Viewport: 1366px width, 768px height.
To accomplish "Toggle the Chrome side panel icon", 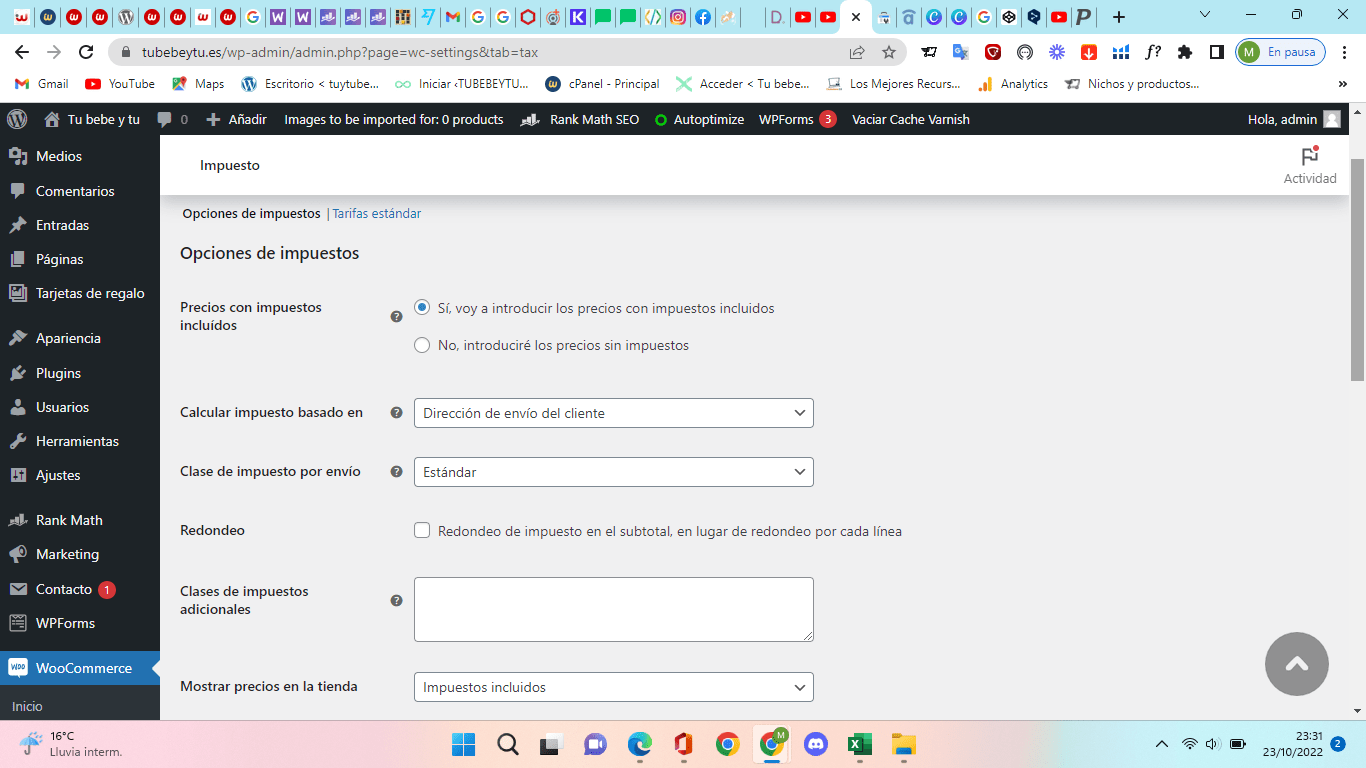I will coord(1217,52).
